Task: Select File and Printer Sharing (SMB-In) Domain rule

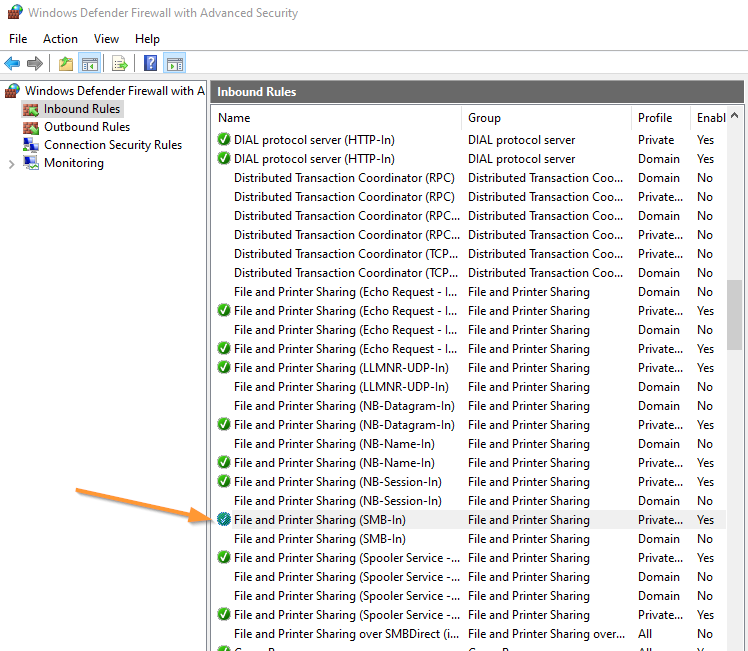Action: [x=470, y=539]
